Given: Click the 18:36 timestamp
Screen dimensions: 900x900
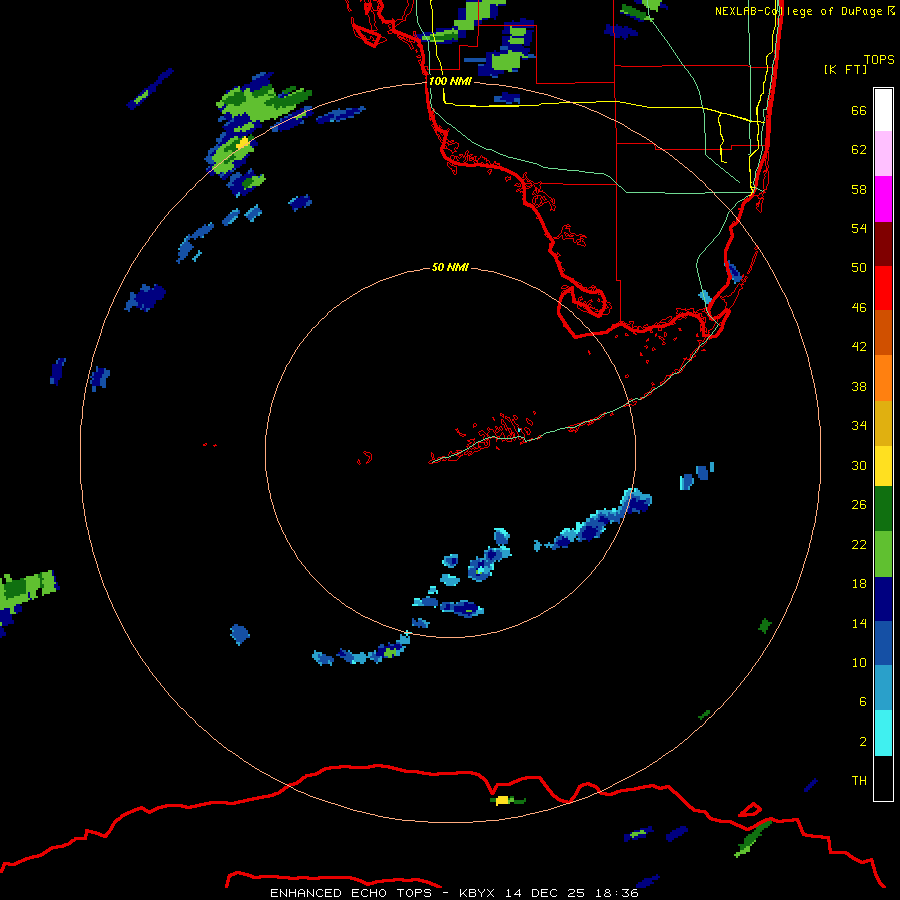Looking at the screenshot, I should [617, 893].
